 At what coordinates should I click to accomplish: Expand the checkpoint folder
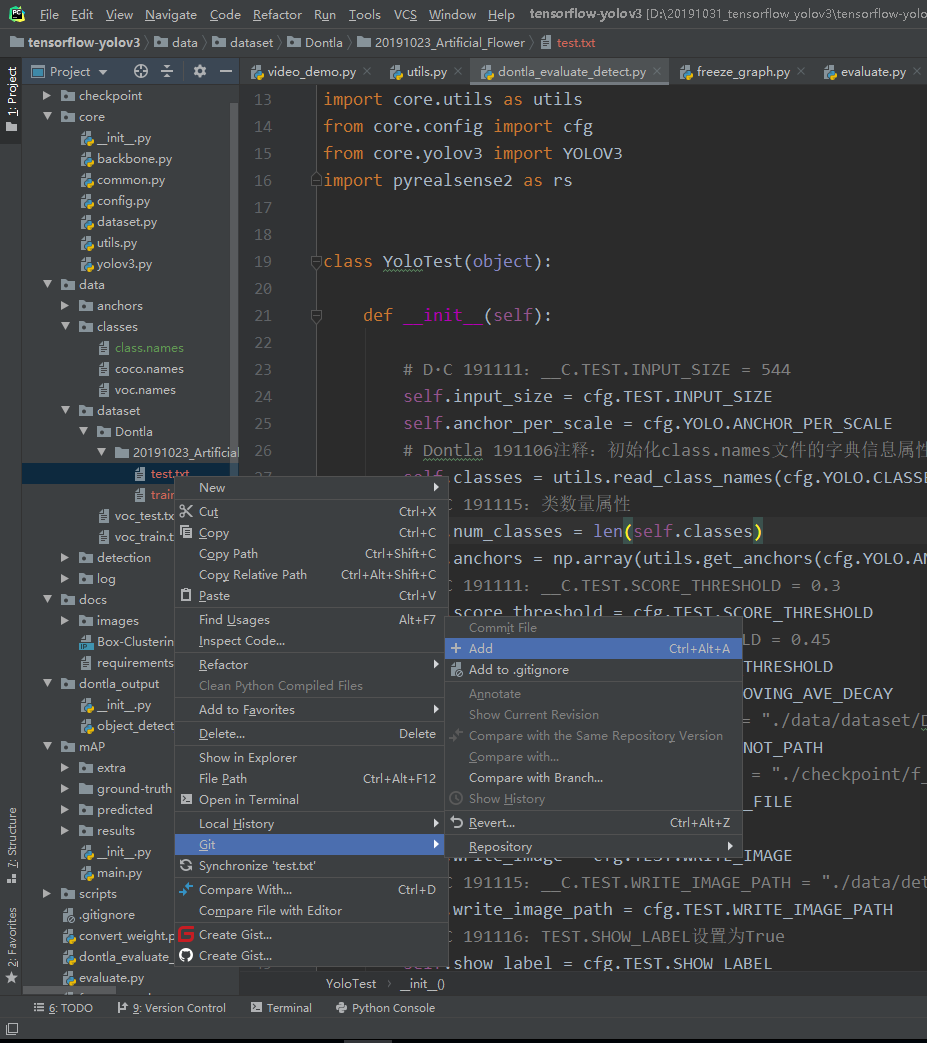coord(46,95)
